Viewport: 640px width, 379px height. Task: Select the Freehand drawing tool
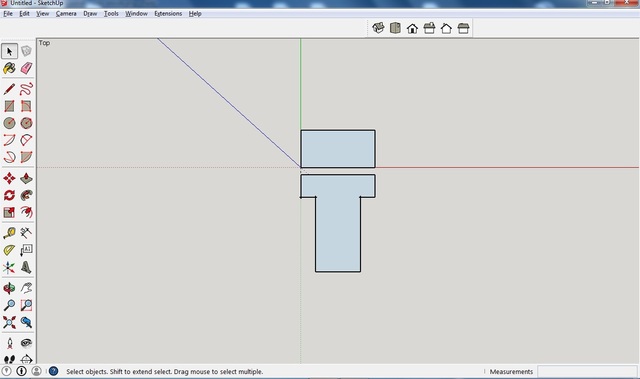[x=26, y=89]
